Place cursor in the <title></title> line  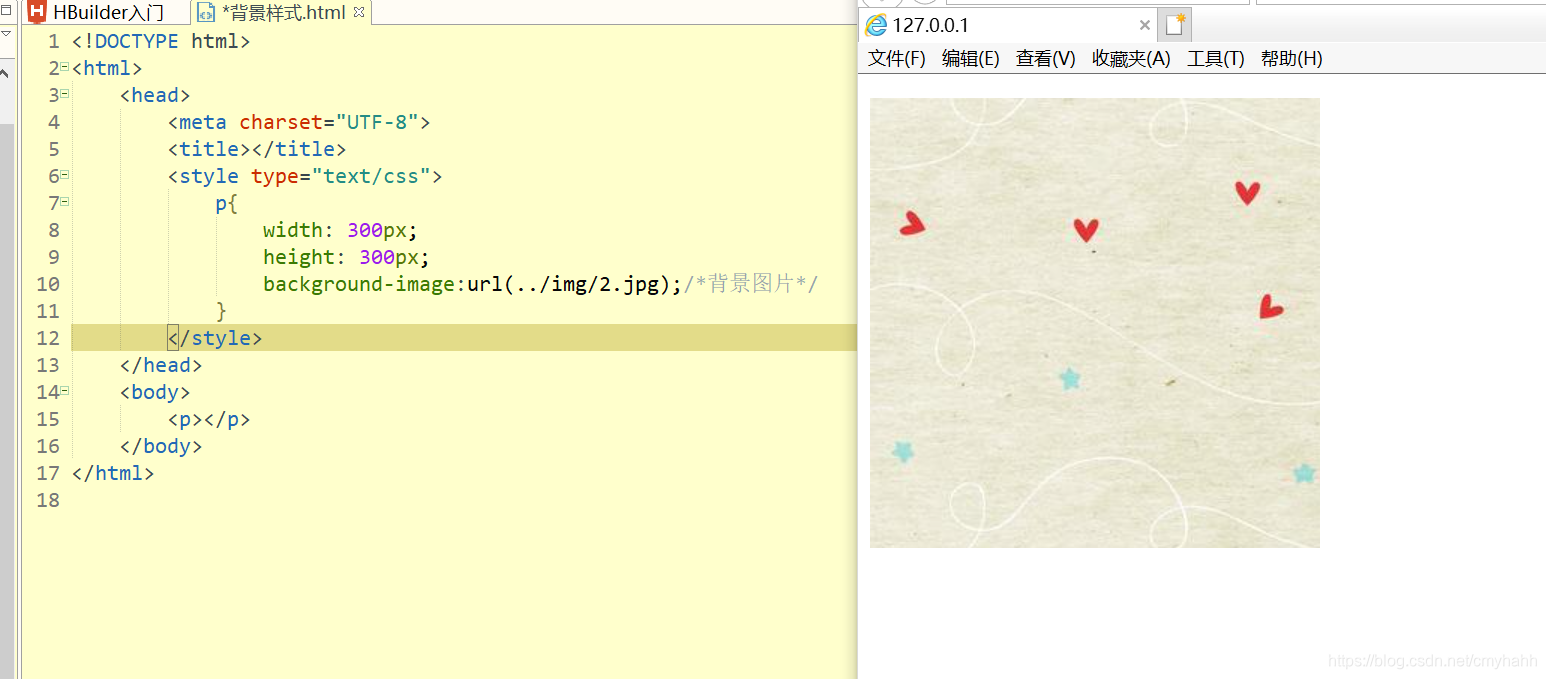pyautogui.click(x=257, y=150)
